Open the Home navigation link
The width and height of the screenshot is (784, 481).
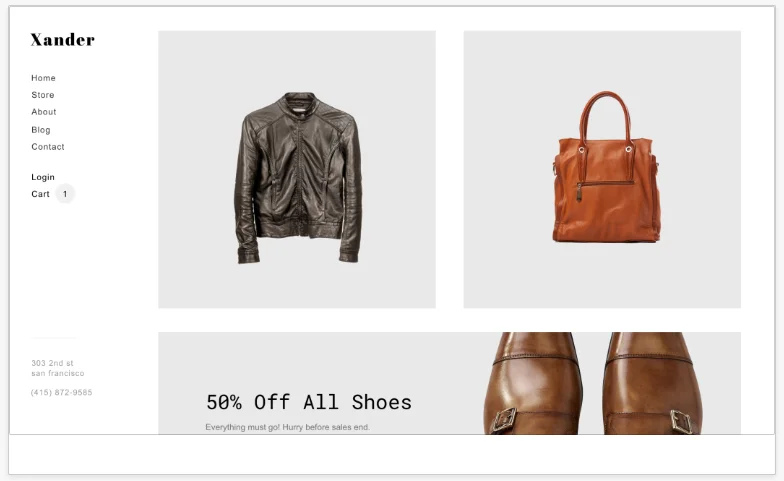point(44,78)
